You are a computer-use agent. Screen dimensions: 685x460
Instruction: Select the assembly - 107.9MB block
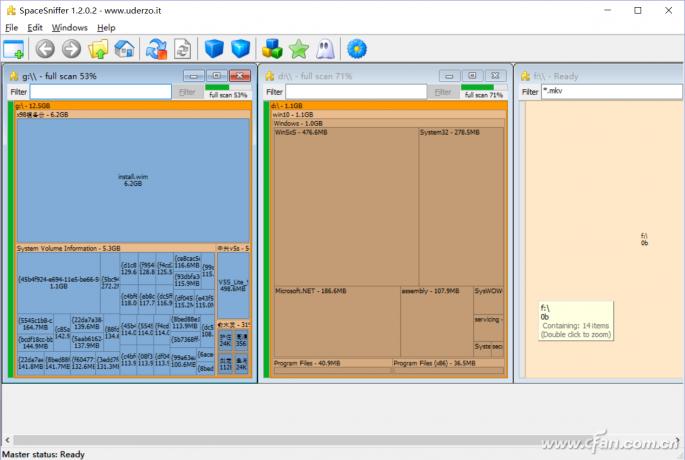[437, 322]
